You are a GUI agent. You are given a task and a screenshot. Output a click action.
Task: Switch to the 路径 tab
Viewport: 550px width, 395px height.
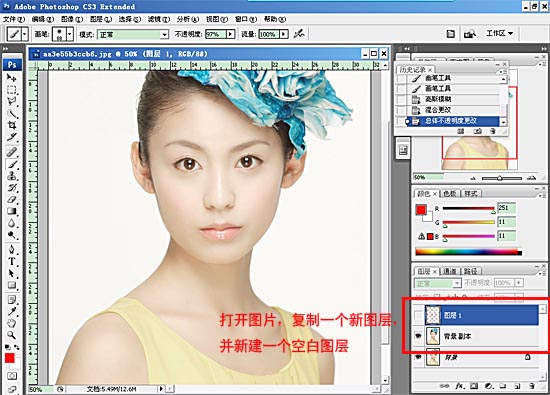470,271
